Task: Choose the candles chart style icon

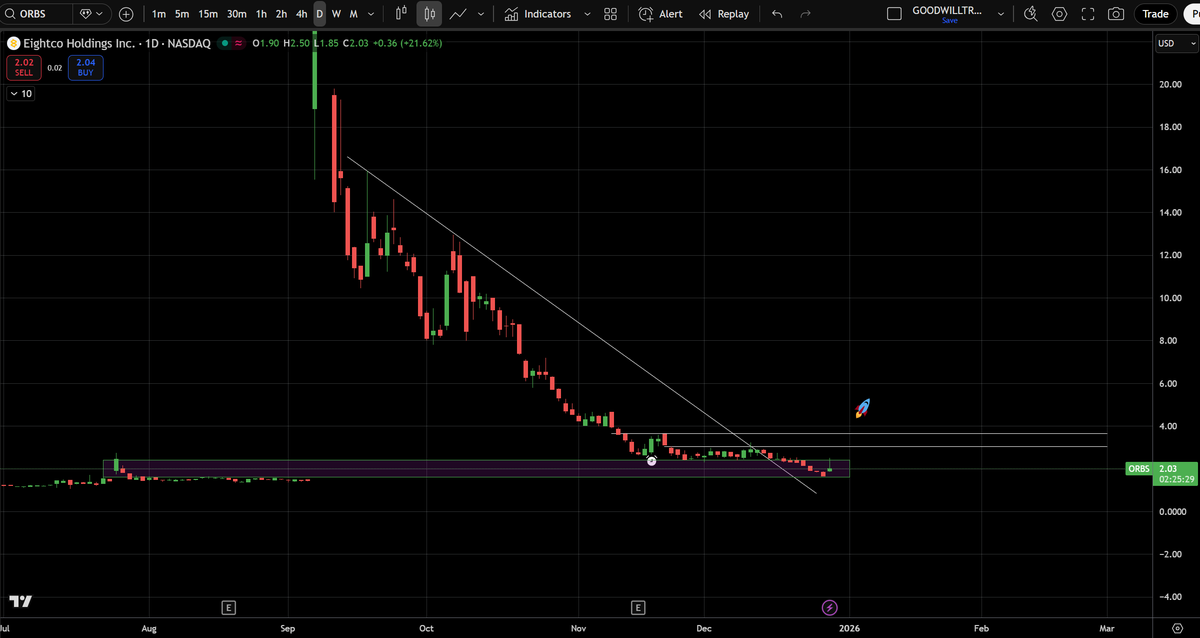Action: [430, 14]
